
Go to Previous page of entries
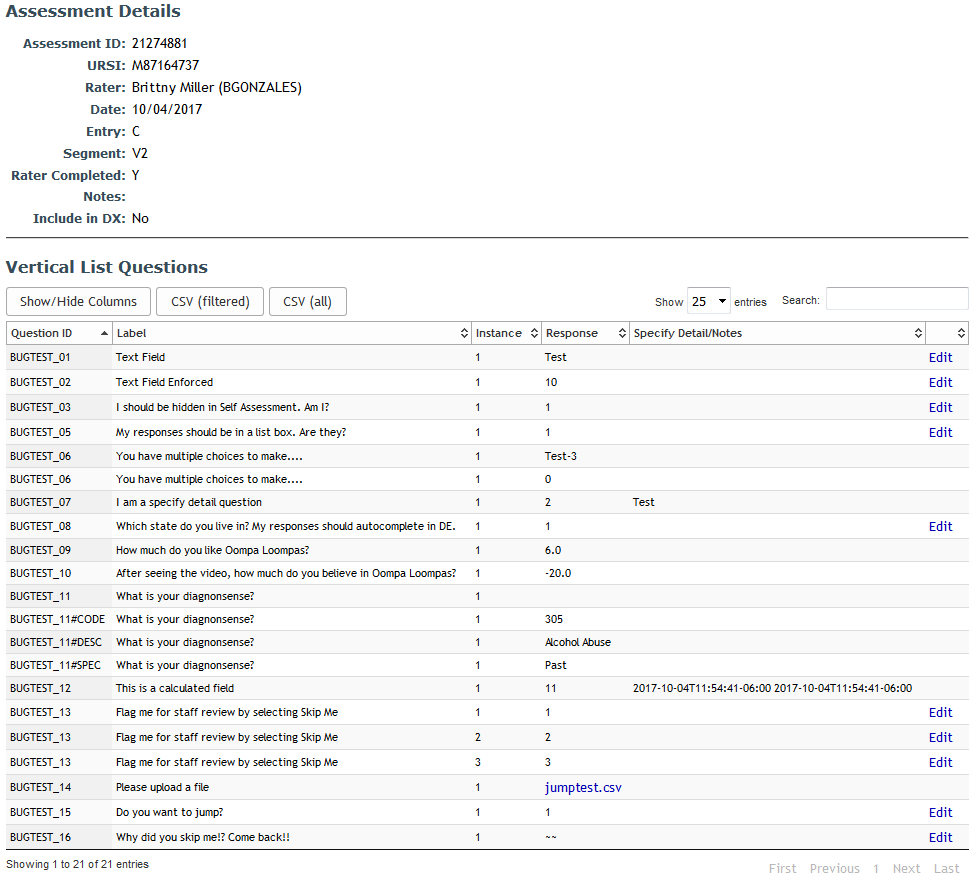coord(835,869)
